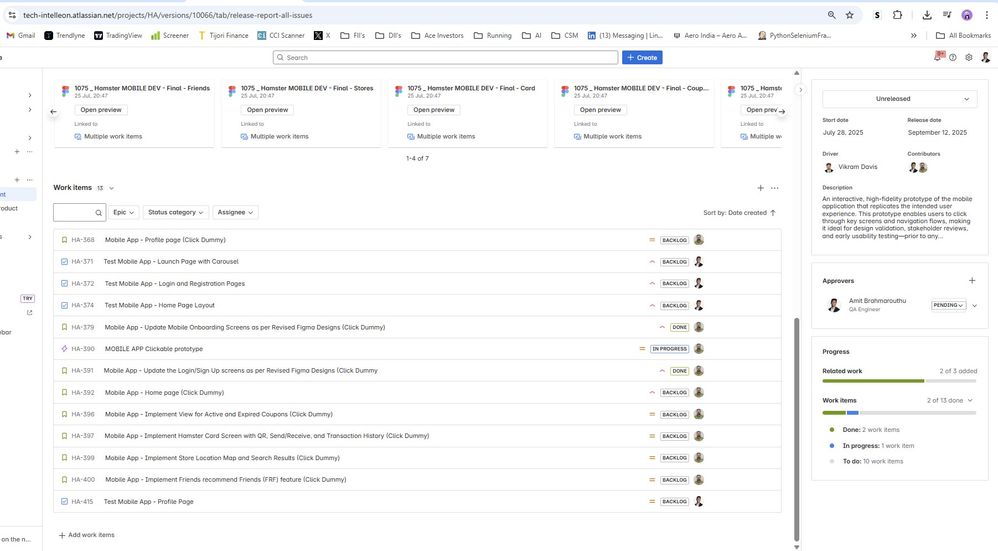998x551 pixels.
Task: Click the priority icon on HA-392 row
Action: point(652,393)
